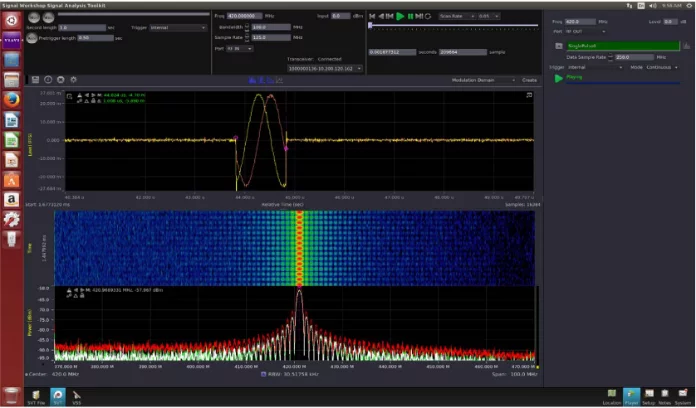This screenshot has height=408, width=696.
Task: Click the zoom icon in time plot corner
Action: click(70, 96)
